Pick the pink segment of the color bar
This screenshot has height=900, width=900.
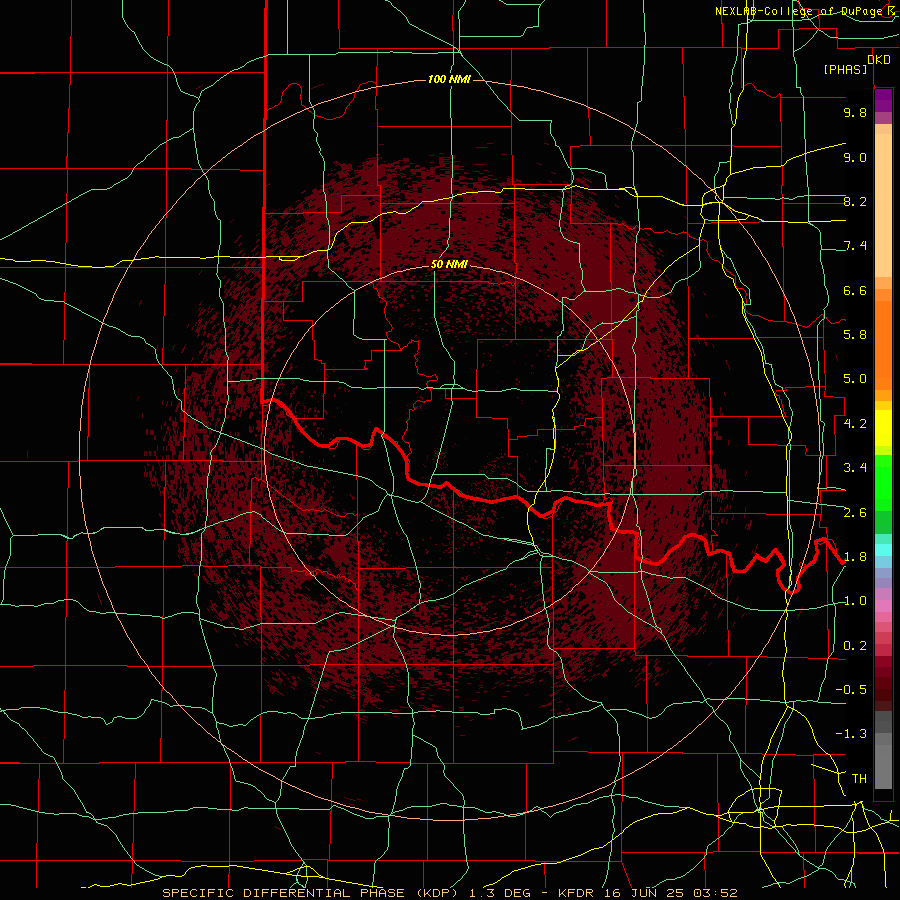883,606
